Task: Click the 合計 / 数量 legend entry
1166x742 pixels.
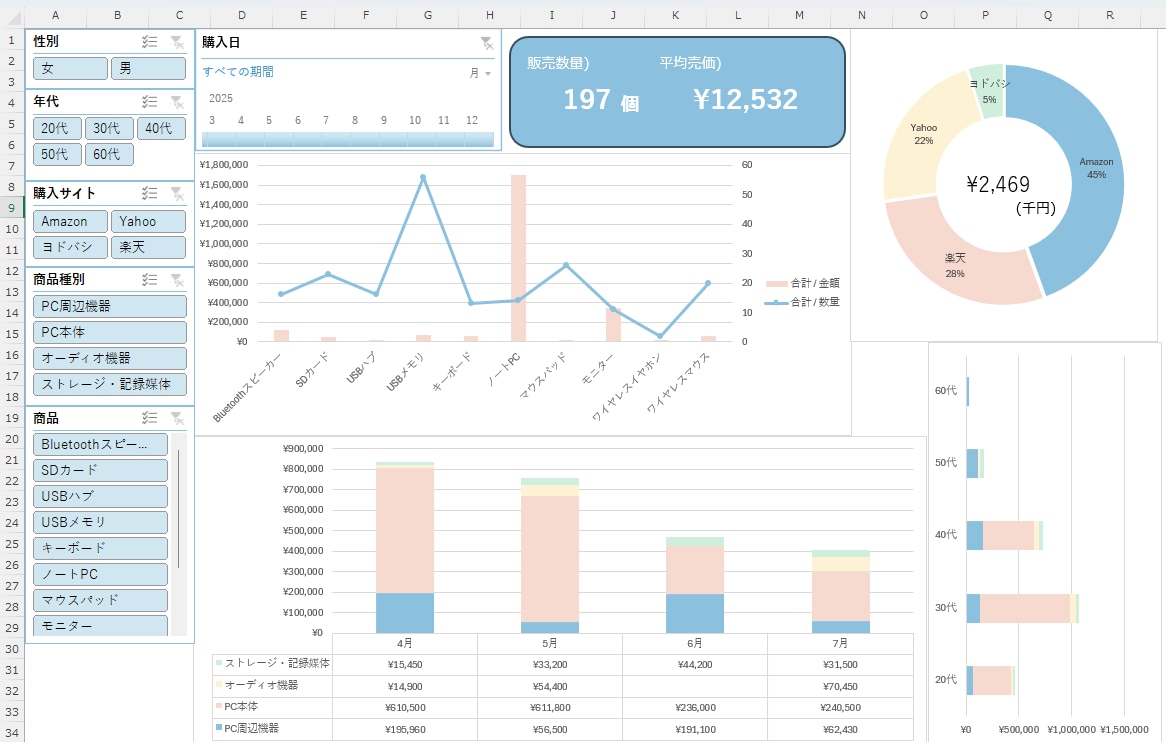Action: point(803,302)
